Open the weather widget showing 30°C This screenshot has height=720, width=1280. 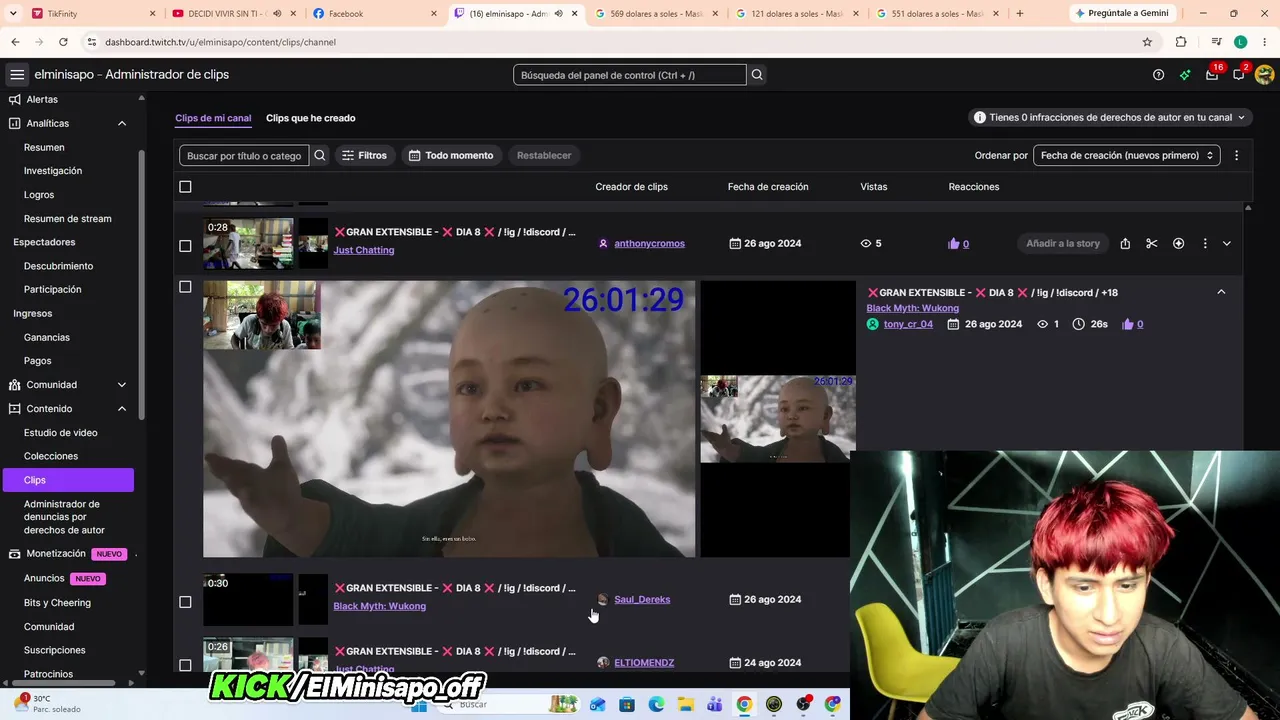pos(50,704)
